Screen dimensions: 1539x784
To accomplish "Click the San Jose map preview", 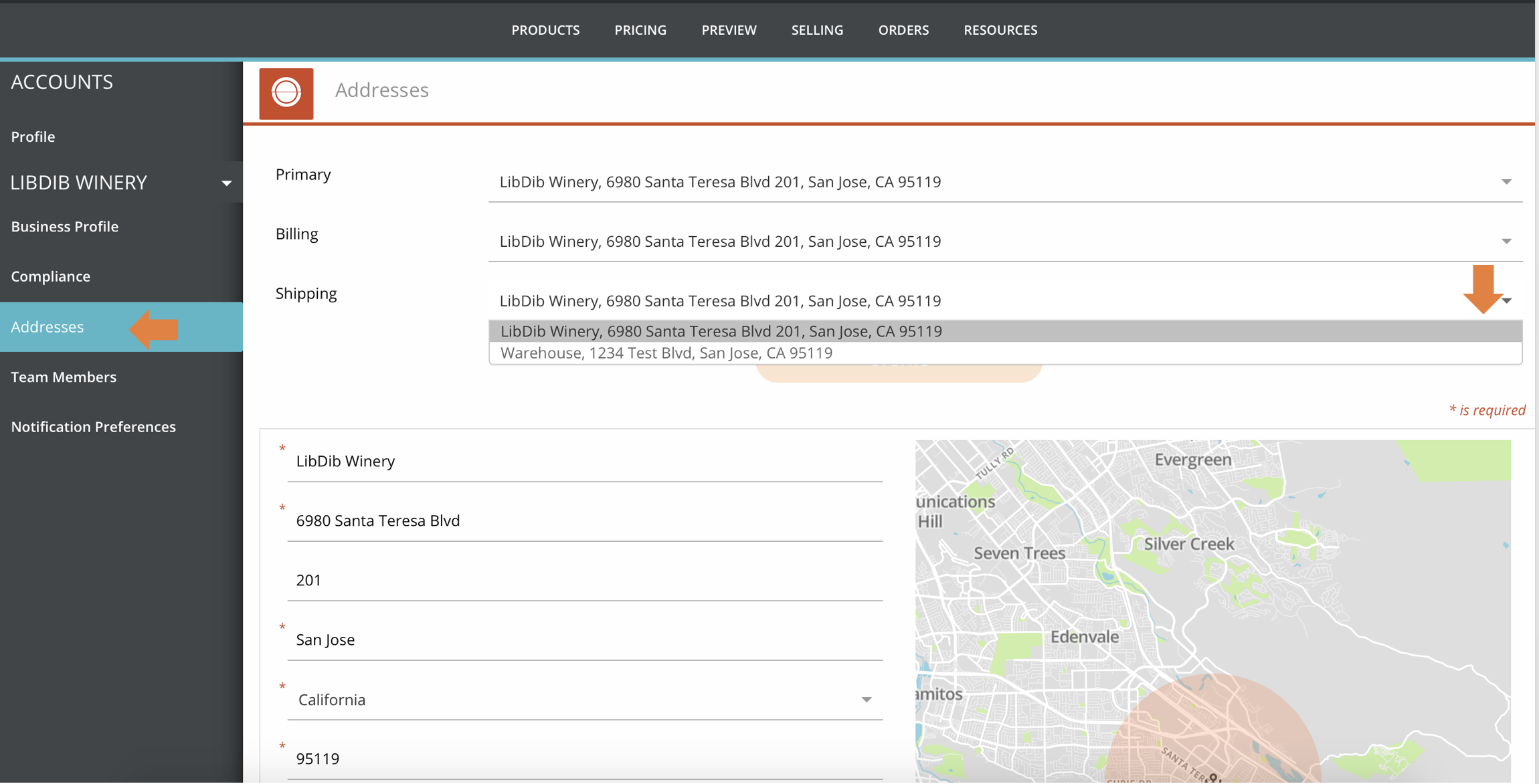I will pyautogui.click(x=1212, y=611).
